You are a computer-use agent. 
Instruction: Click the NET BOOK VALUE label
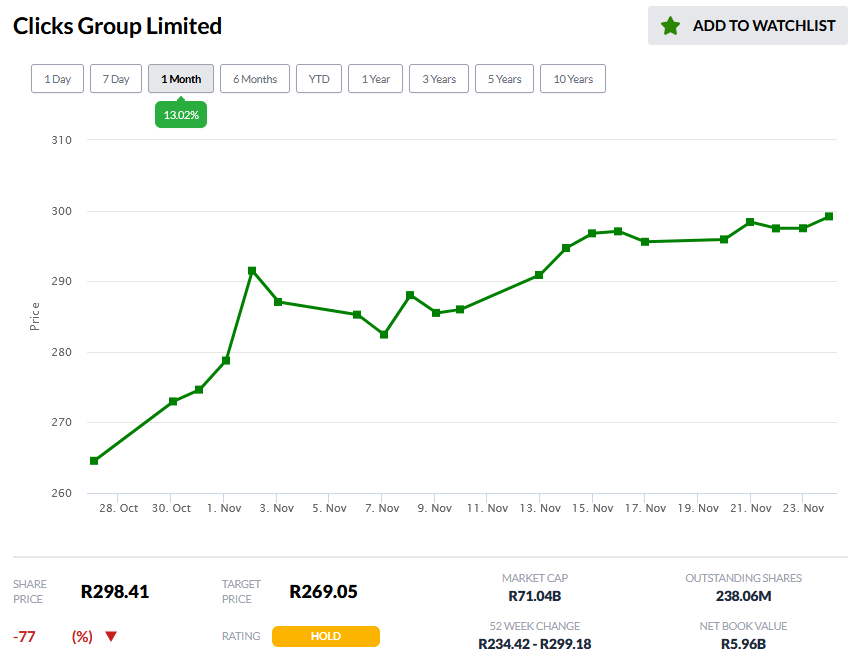743,626
